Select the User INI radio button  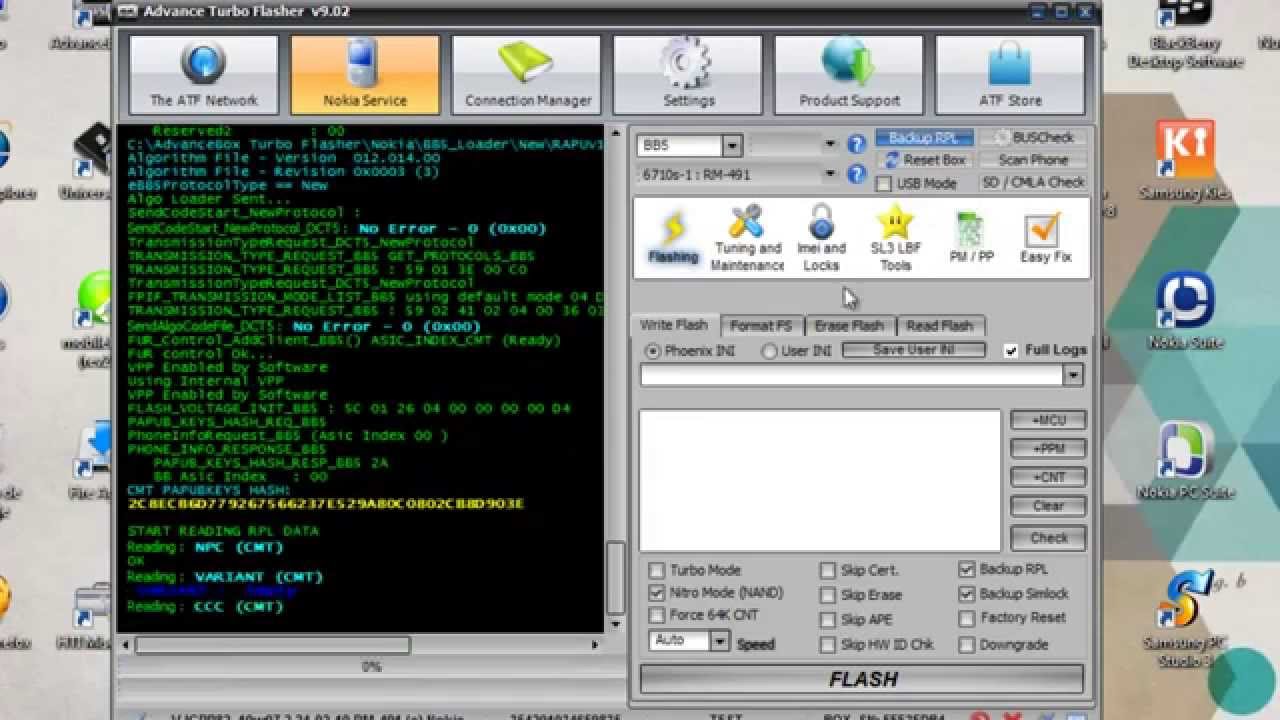[769, 351]
